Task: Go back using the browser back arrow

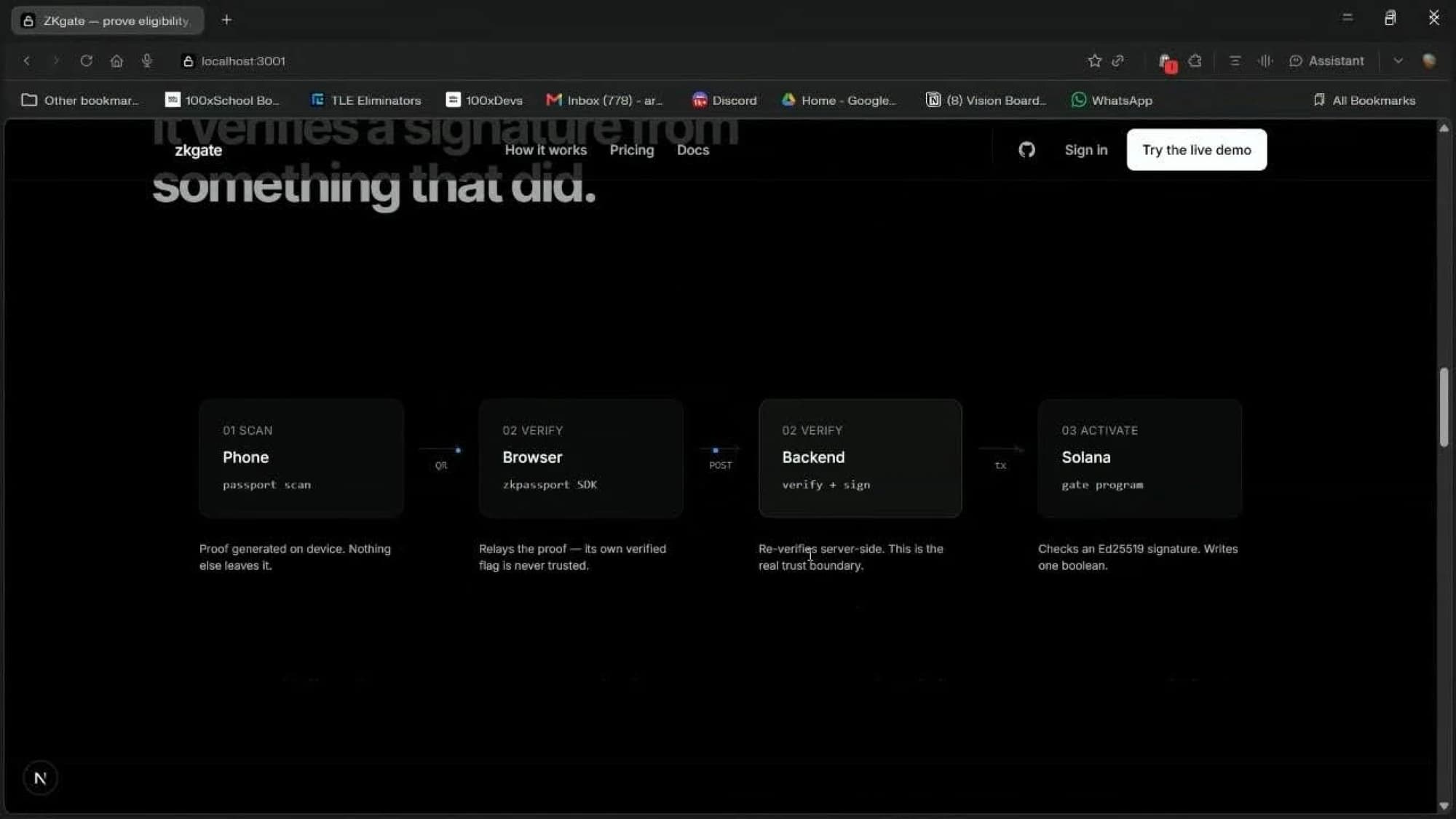Action: [27, 61]
